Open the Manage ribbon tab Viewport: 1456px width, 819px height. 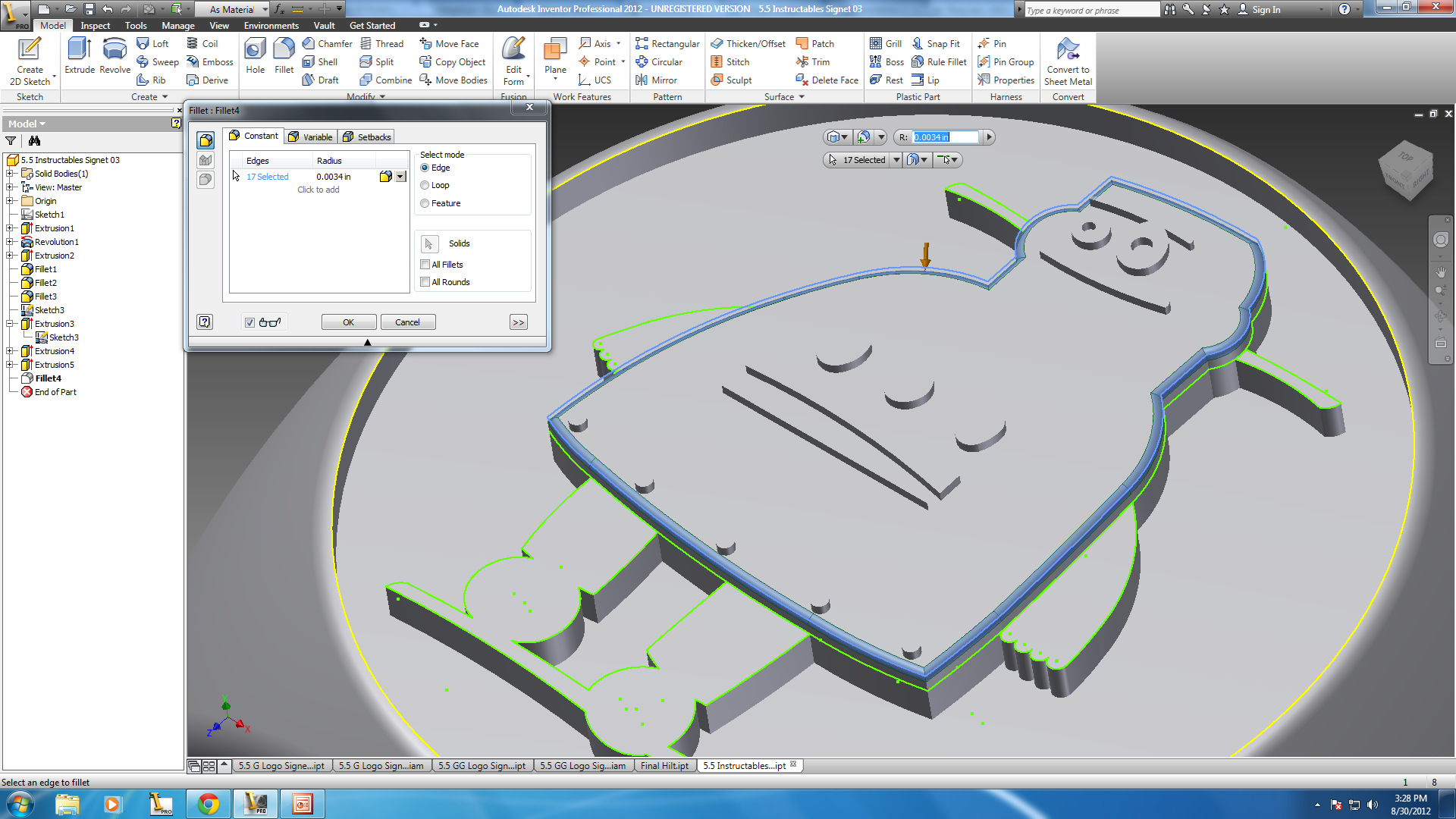point(178,26)
